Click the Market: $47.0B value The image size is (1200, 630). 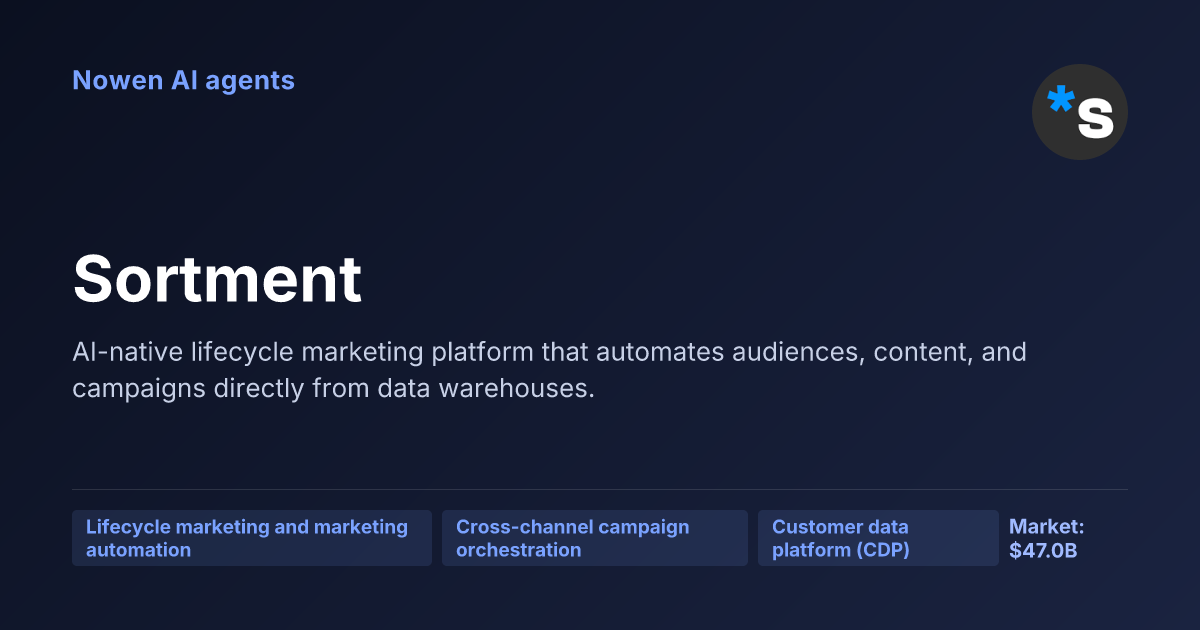point(1047,538)
